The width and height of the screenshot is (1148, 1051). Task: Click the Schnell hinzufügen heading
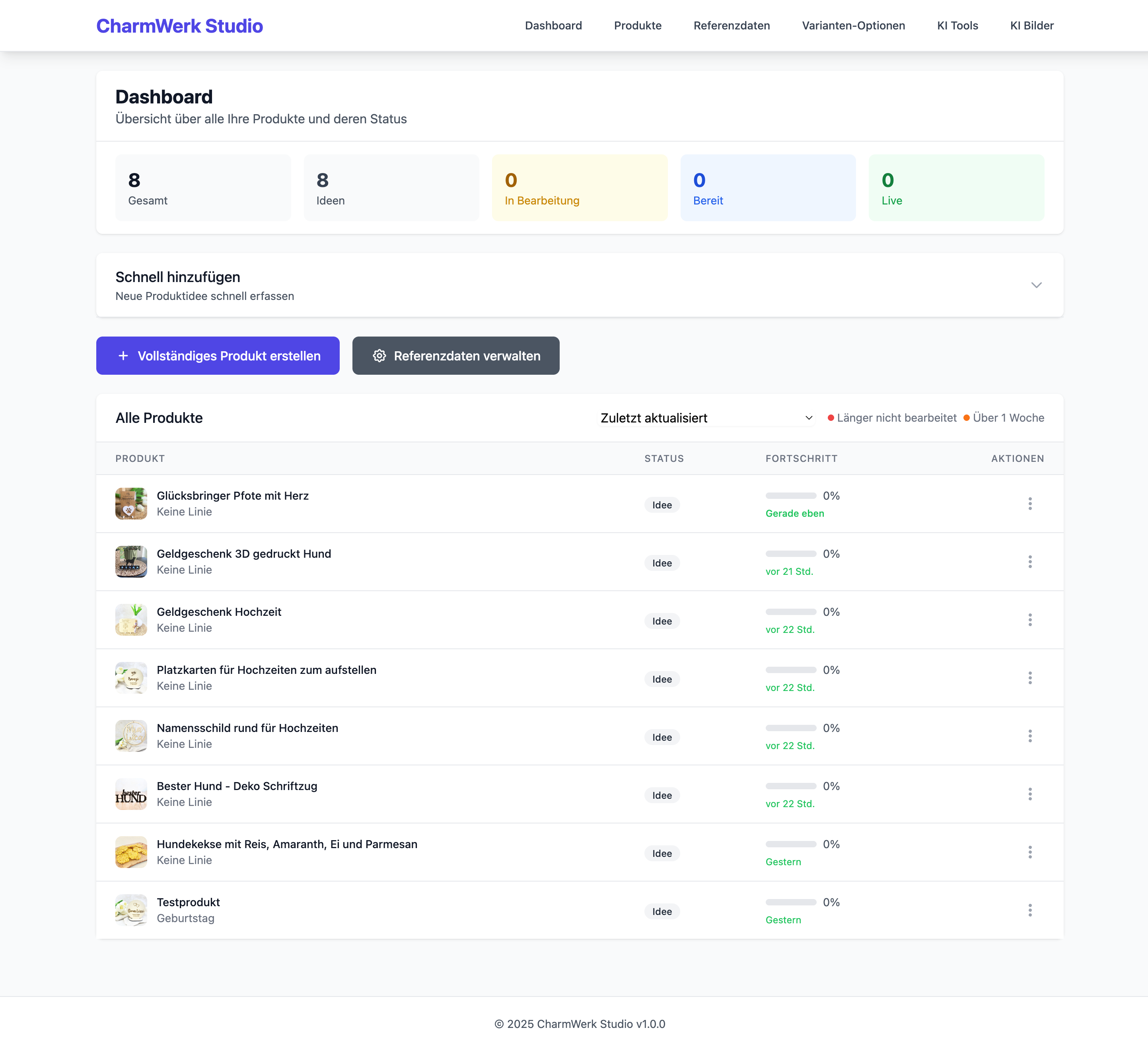[x=178, y=277]
